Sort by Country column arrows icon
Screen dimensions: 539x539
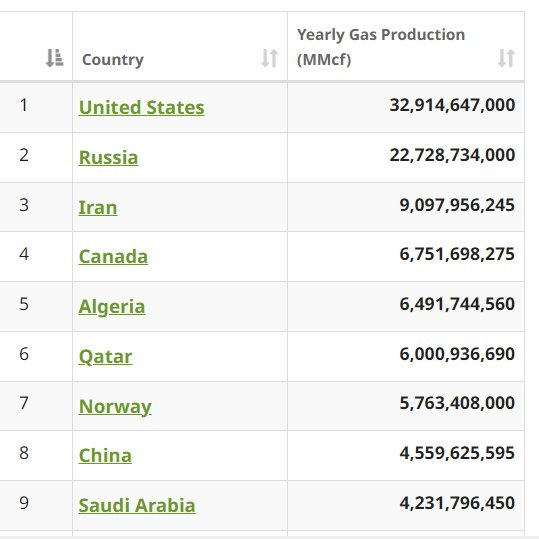coord(270,58)
